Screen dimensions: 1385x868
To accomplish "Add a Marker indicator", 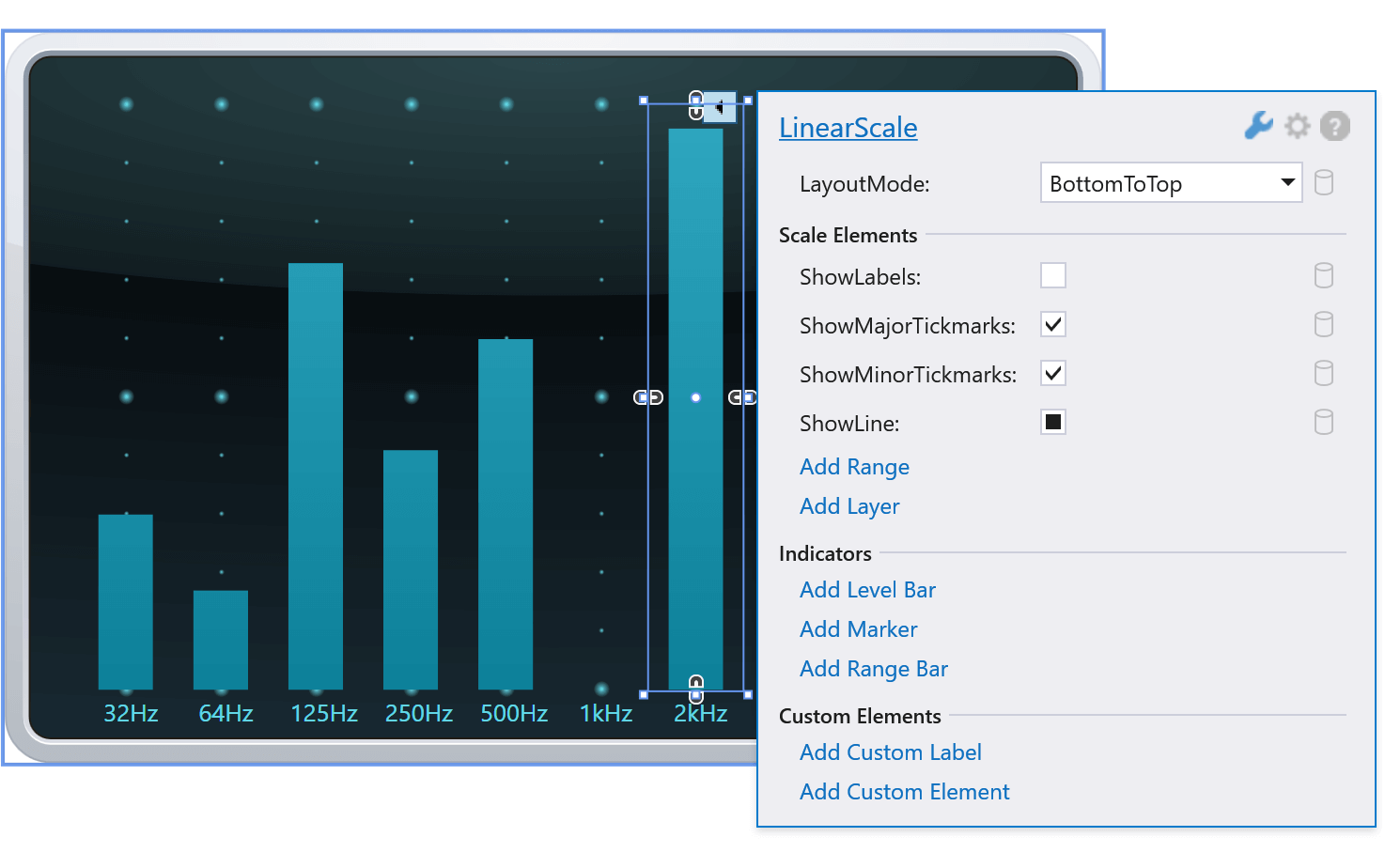I will point(858,629).
